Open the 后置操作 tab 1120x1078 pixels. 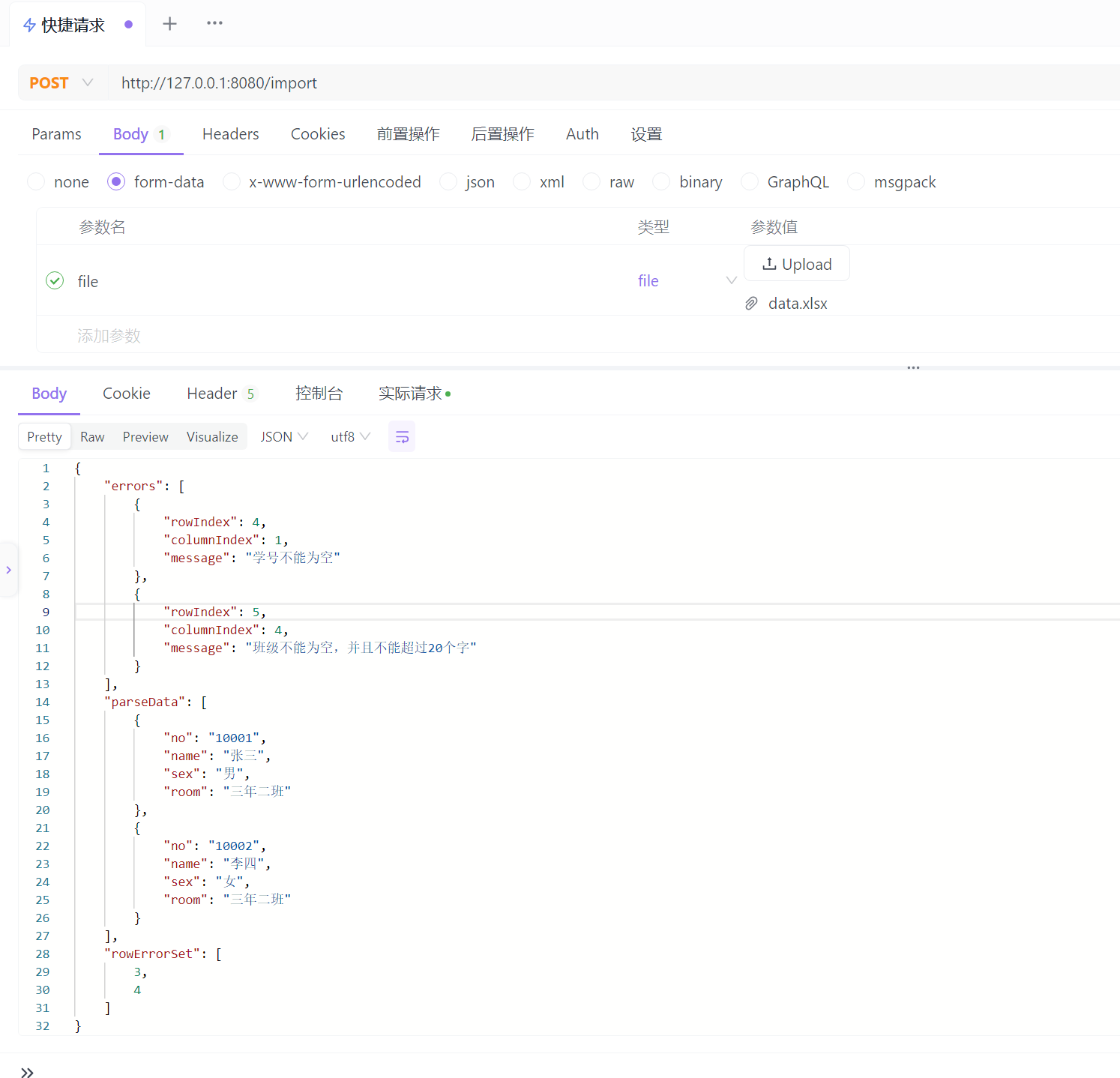[x=503, y=134]
